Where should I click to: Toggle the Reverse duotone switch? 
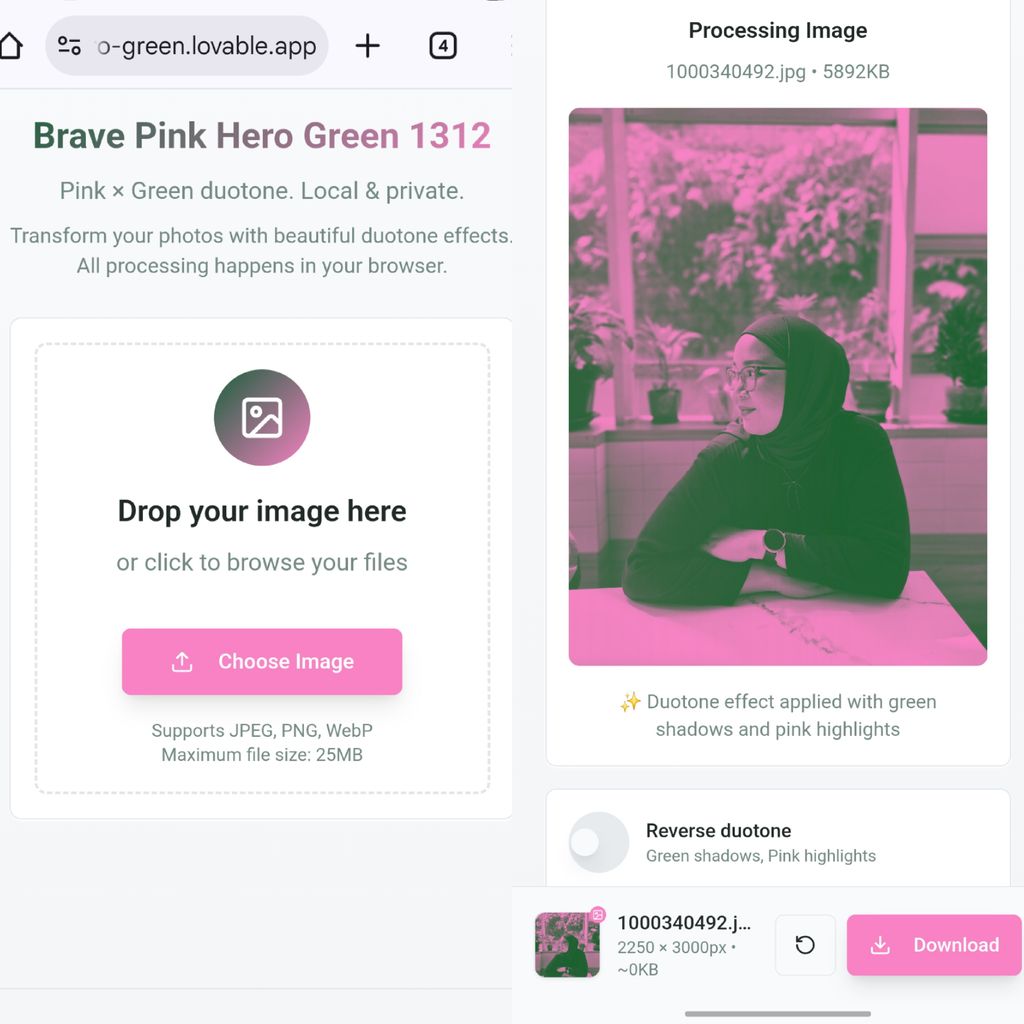598,842
